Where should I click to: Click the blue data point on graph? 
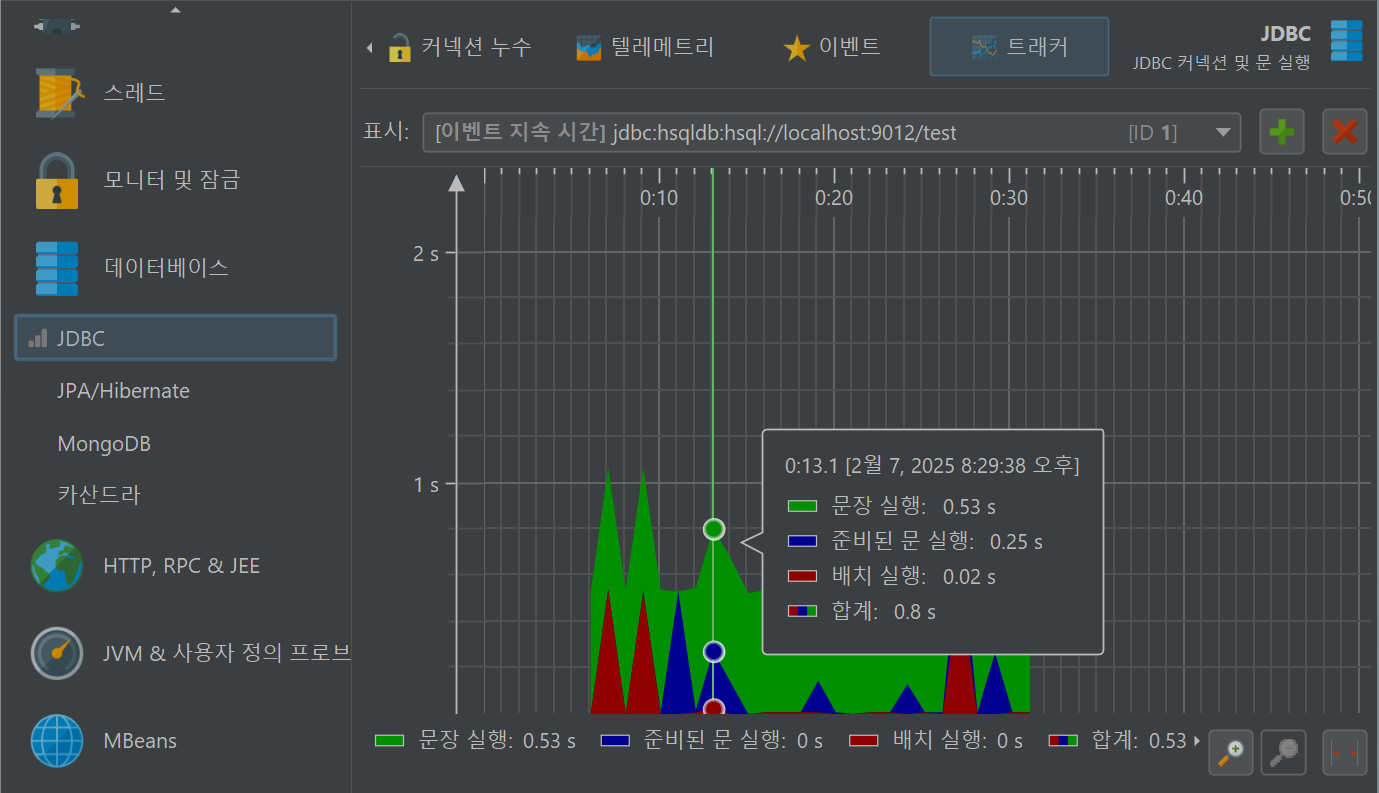point(713,651)
